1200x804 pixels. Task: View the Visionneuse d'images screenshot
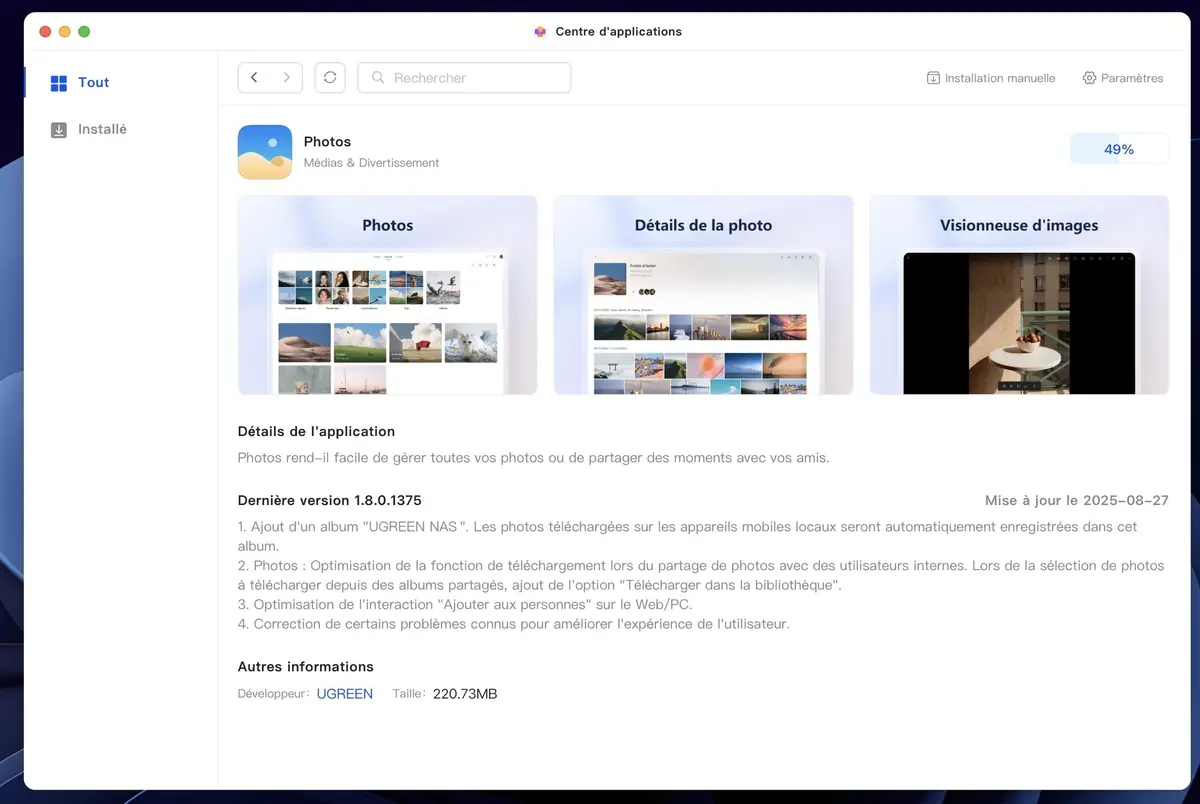tap(1019, 295)
